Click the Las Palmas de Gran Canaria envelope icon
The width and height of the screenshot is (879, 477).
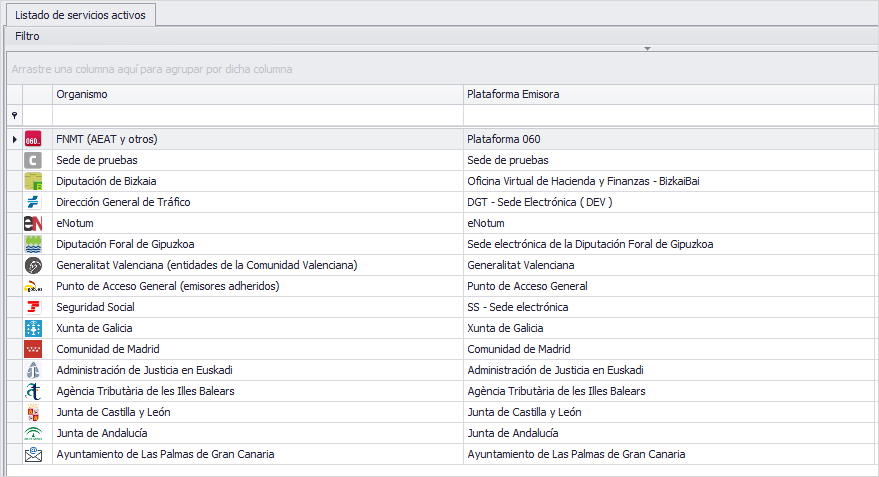pyautogui.click(x=33, y=455)
